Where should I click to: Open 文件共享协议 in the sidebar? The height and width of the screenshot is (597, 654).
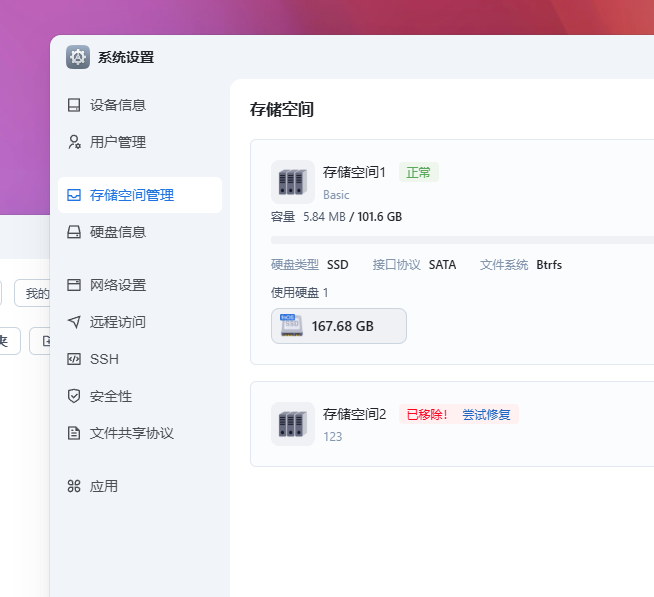[140, 433]
